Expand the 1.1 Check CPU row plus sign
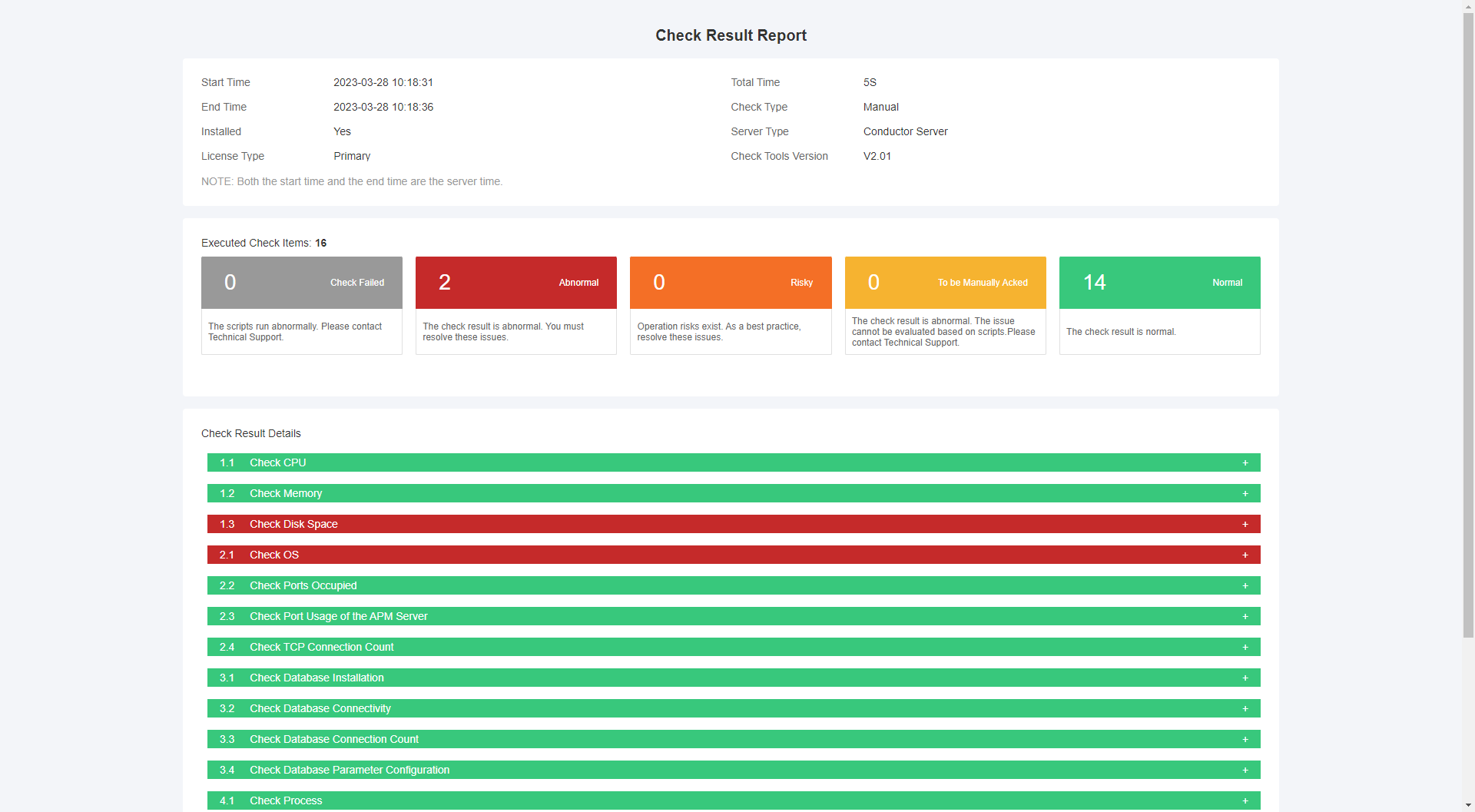 pyautogui.click(x=1245, y=462)
